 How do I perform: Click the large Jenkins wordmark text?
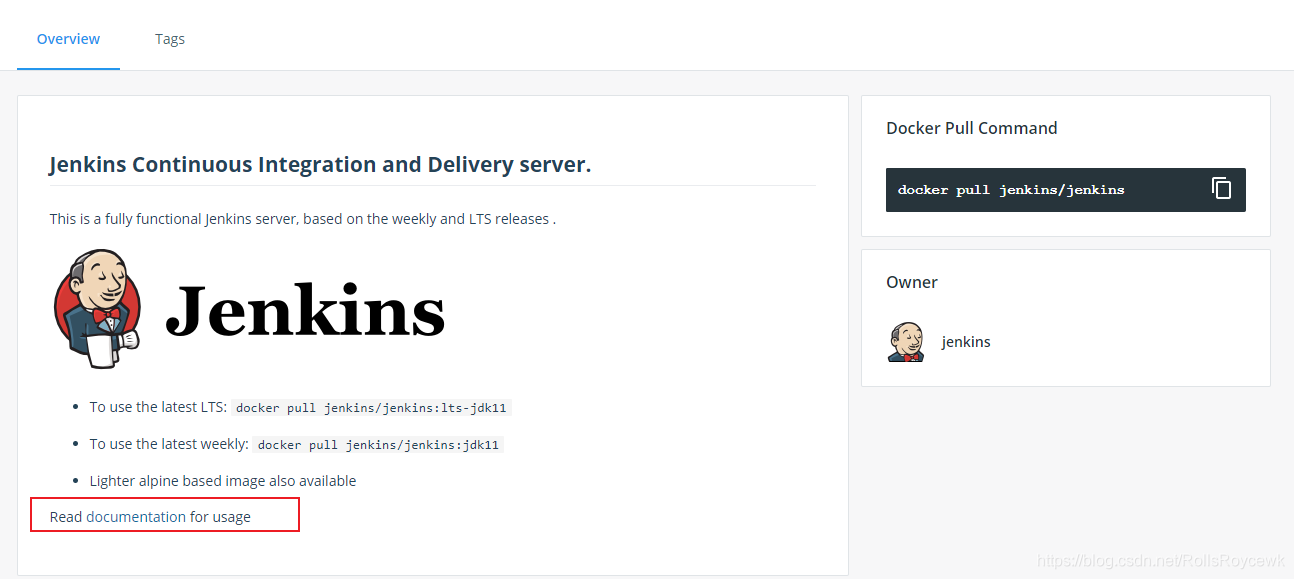pos(305,309)
